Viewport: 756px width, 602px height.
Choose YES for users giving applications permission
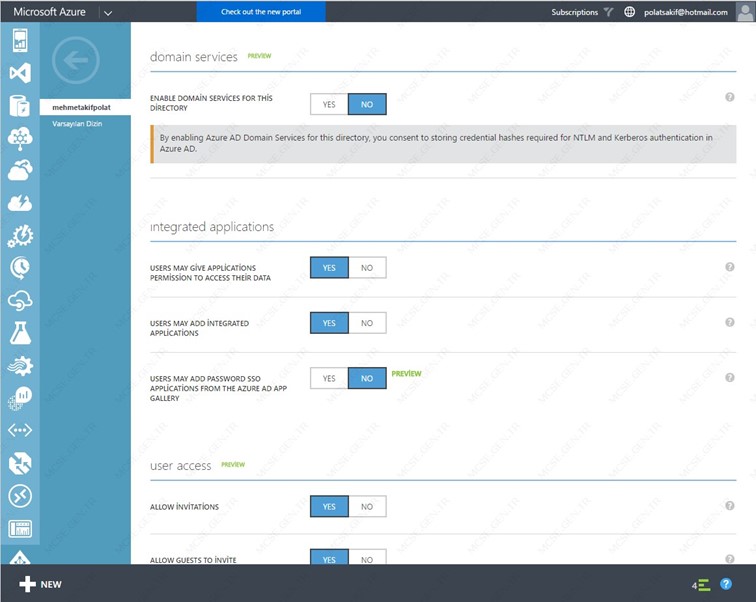(x=329, y=268)
